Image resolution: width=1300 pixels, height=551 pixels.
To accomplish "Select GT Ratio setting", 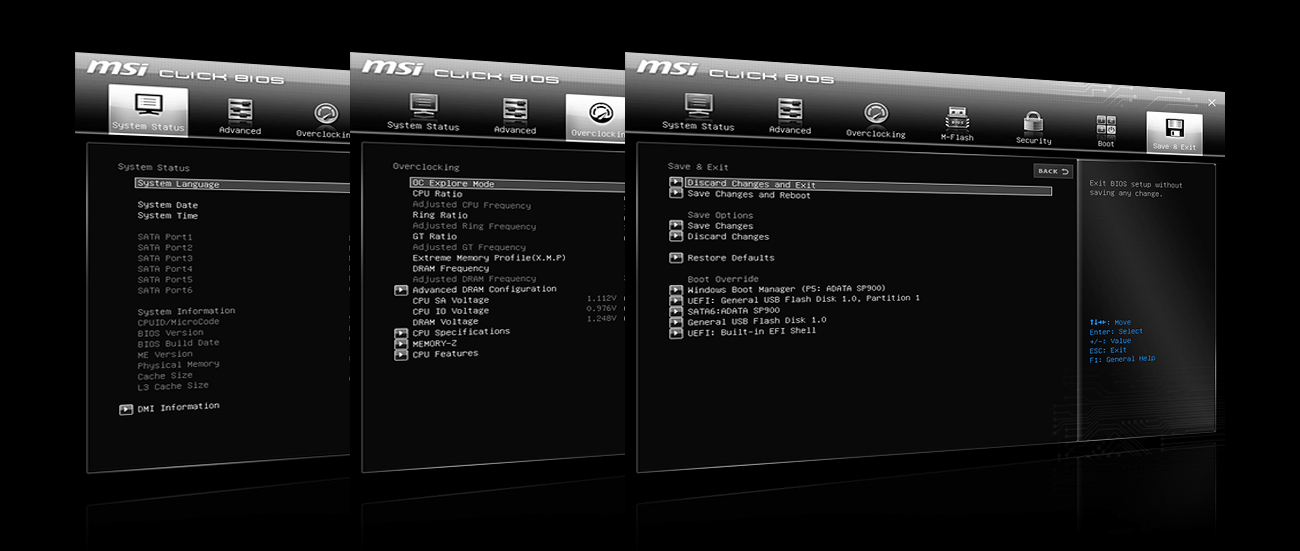I will (x=434, y=237).
